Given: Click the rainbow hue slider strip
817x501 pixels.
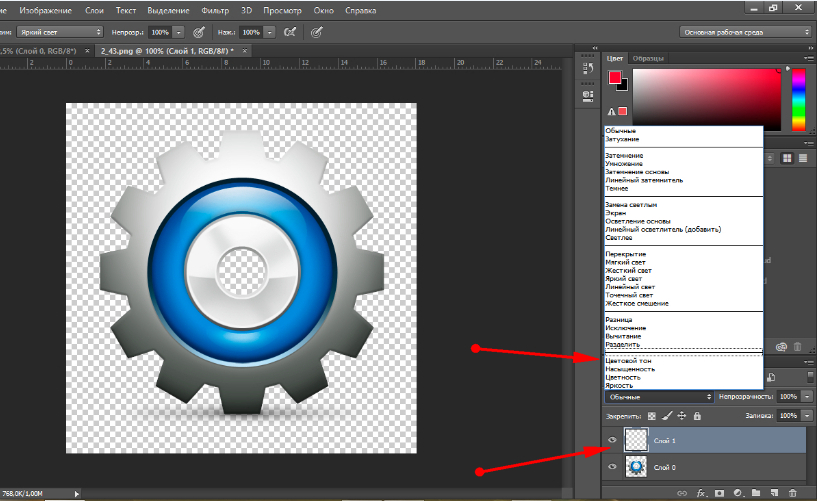Looking at the screenshot, I should tap(798, 99).
